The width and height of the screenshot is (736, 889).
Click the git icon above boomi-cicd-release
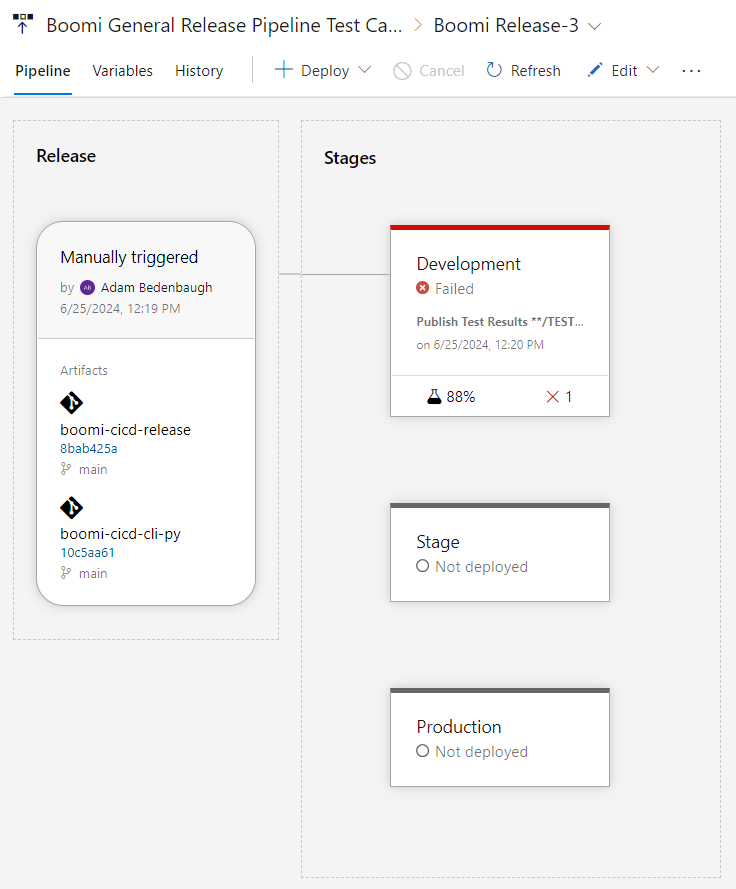coord(71,403)
